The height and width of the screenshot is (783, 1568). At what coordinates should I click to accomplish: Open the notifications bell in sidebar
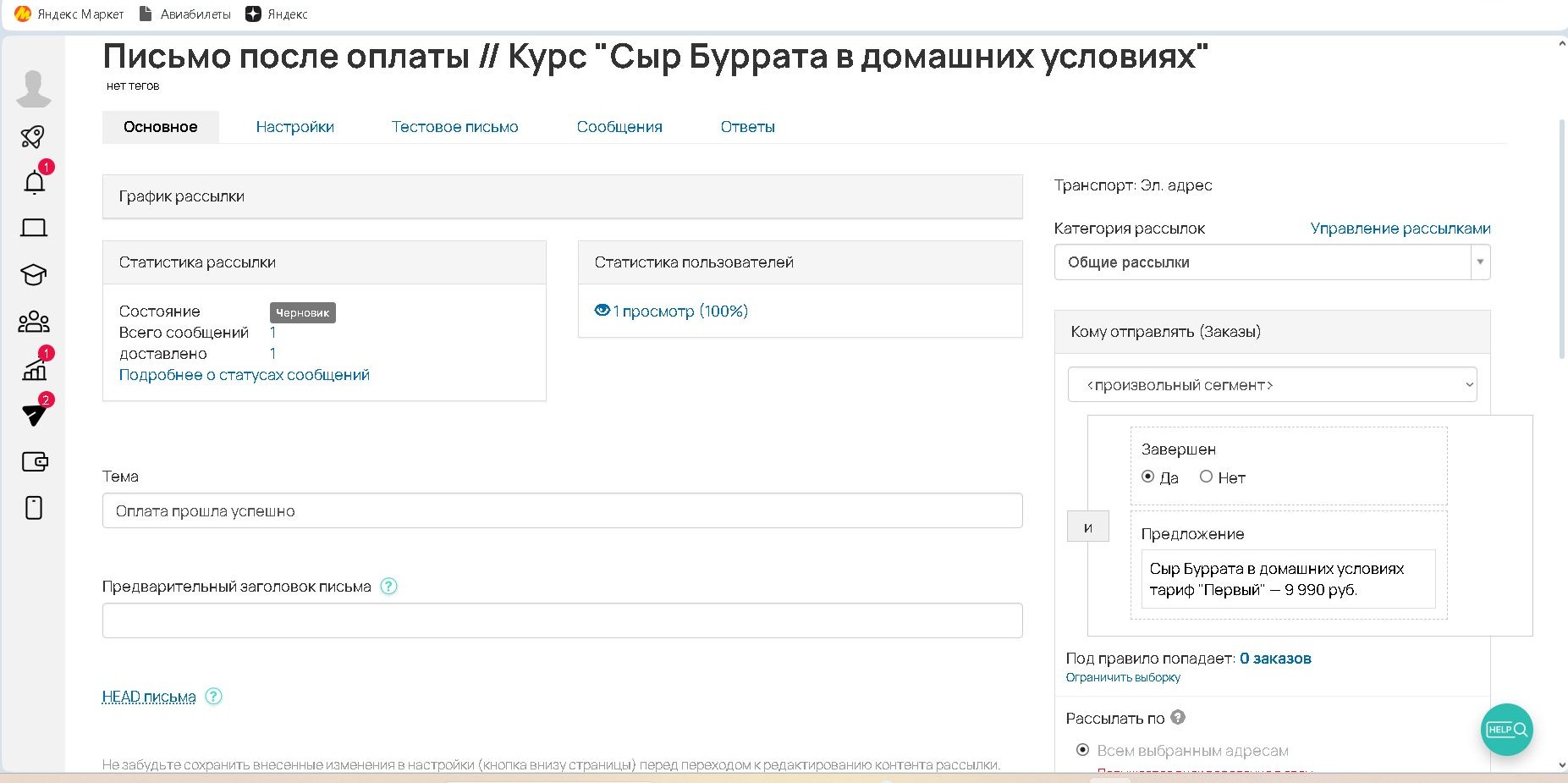click(x=34, y=181)
